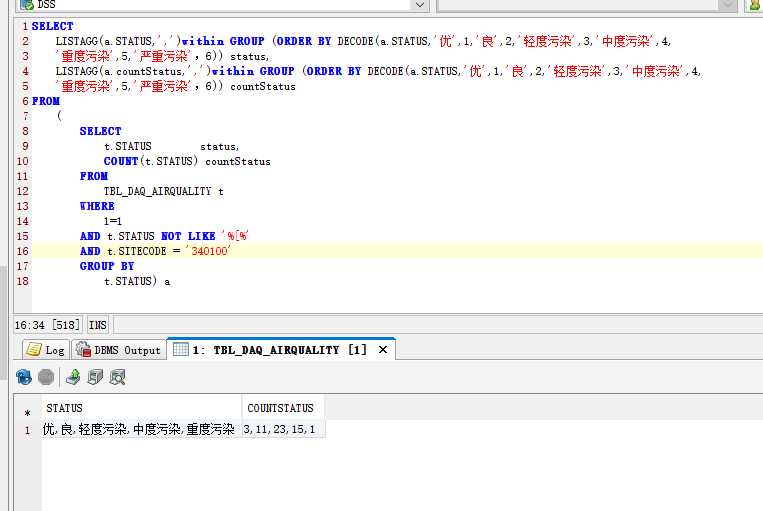Click the blue refresh results icon
This screenshot has height=511, width=763.
(x=24, y=377)
